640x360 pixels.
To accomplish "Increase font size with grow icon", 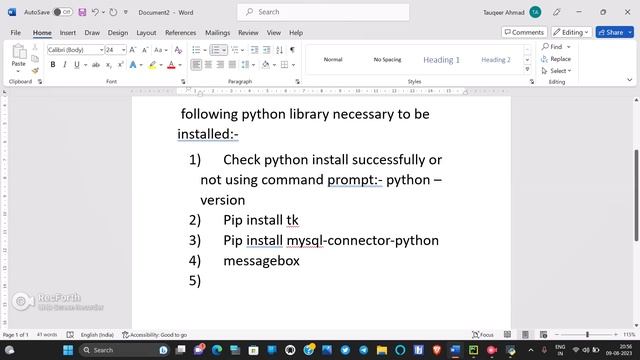I will [133, 50].
